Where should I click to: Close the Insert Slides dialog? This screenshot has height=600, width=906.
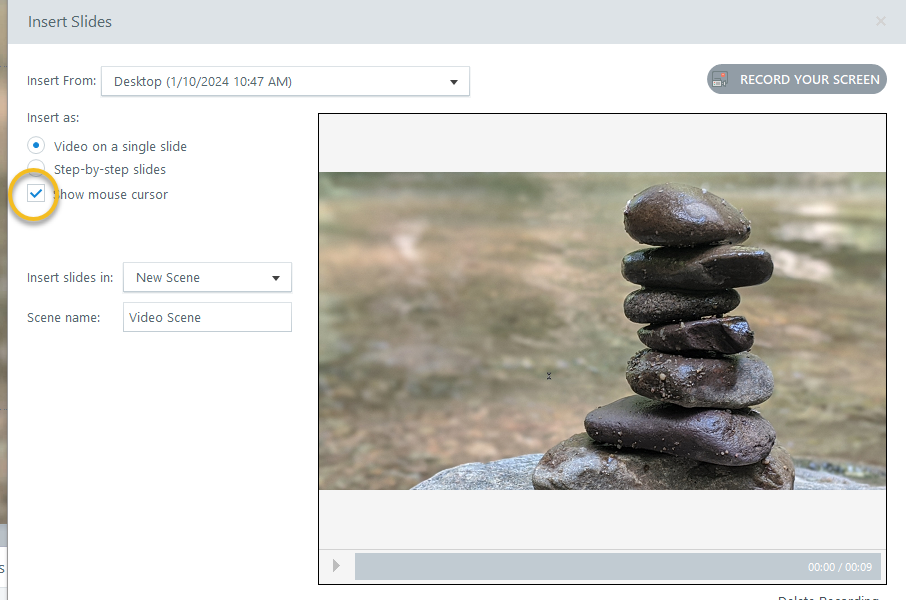880,21
